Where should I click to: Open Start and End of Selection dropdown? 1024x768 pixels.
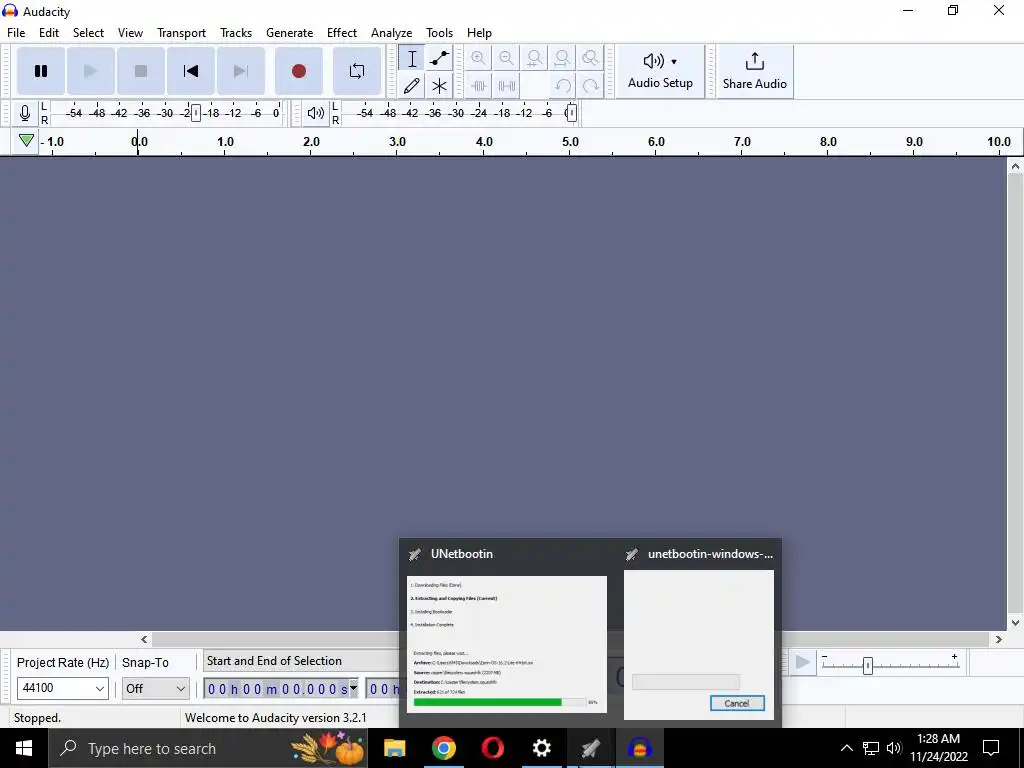coord(301,661)
